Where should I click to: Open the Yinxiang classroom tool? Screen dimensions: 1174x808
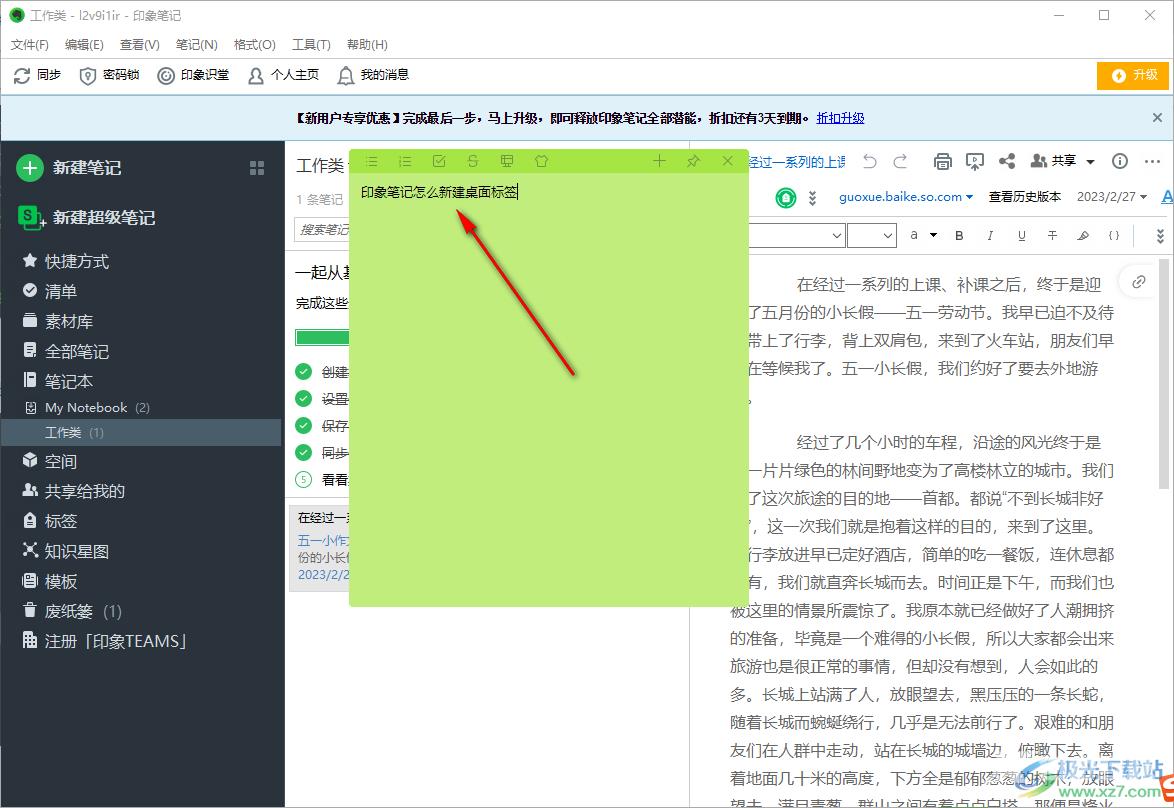(193, 75)
